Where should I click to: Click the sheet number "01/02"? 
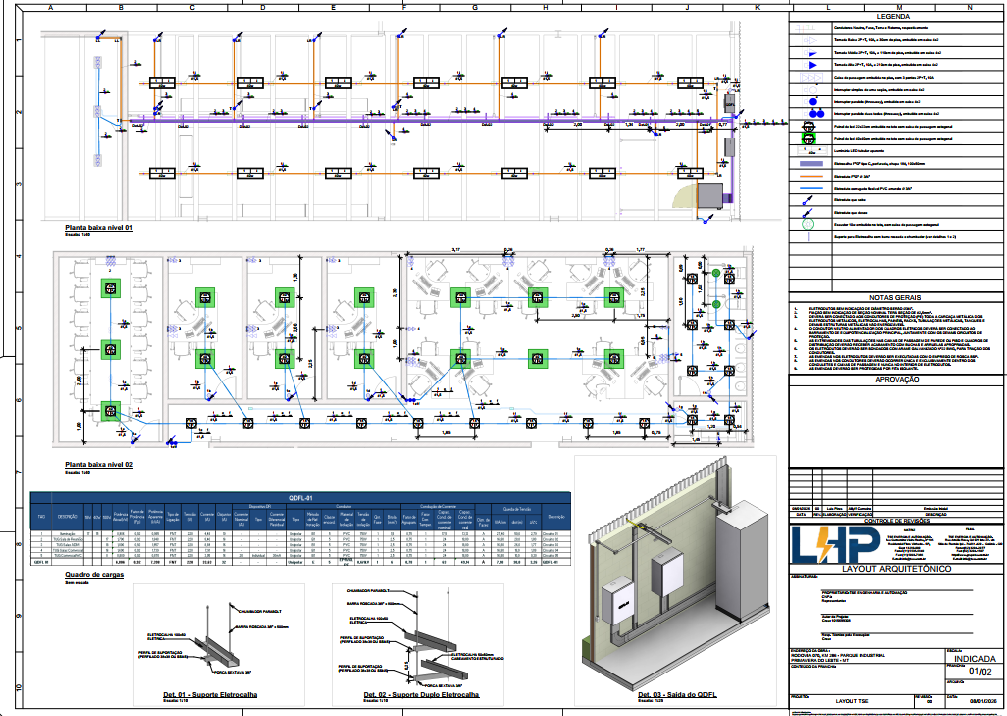tap(980, 672)
